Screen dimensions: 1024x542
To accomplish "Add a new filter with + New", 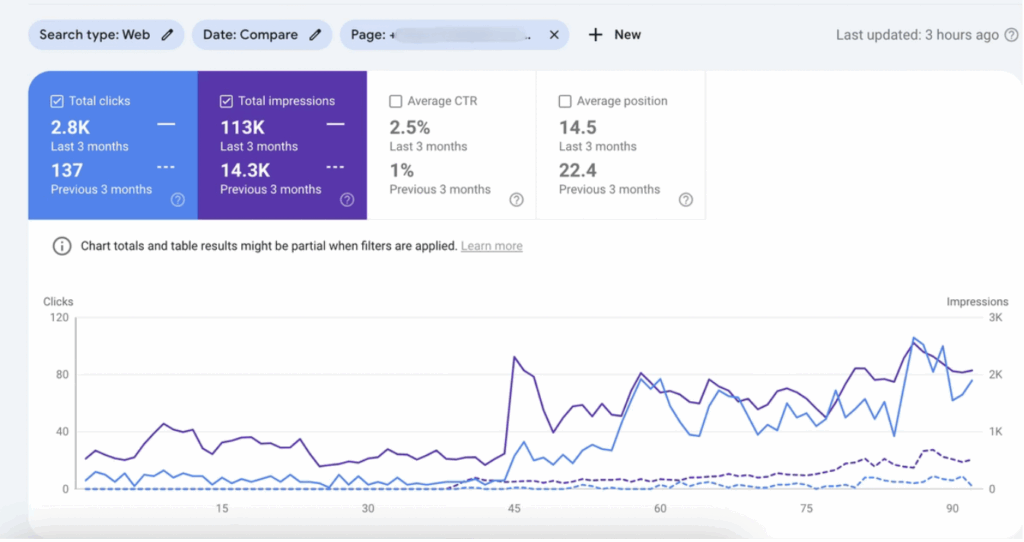I will tap(614, 35).
